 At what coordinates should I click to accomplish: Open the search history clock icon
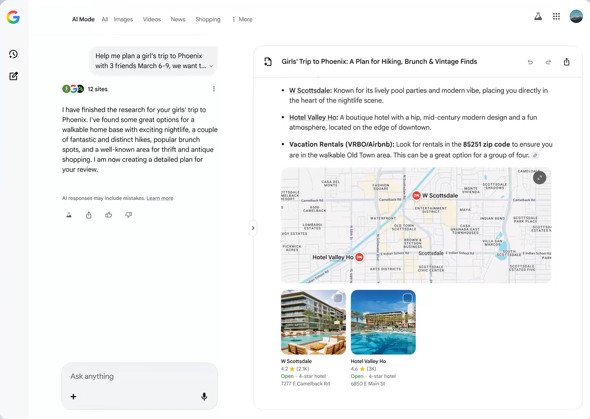pyautogui.click(x=13, y=54)
